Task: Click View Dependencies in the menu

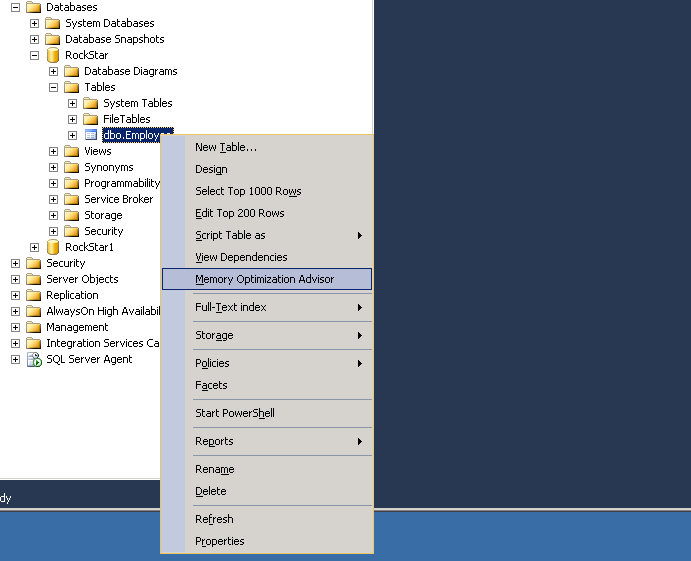Action: (x=241, y=257)
